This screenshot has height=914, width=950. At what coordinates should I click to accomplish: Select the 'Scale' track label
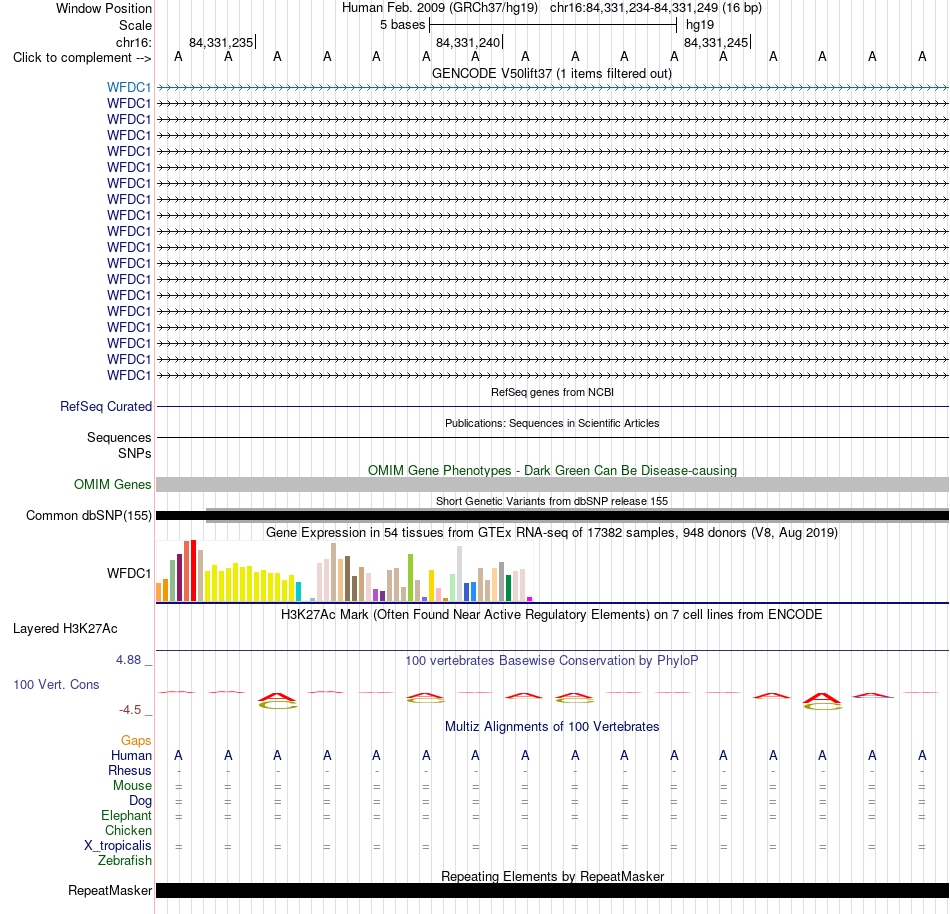tap(135, 25)
